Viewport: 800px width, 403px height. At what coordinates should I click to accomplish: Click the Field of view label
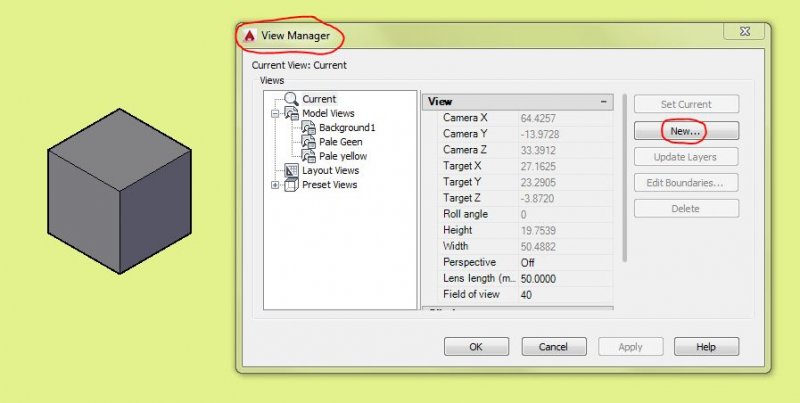(471, 294)
